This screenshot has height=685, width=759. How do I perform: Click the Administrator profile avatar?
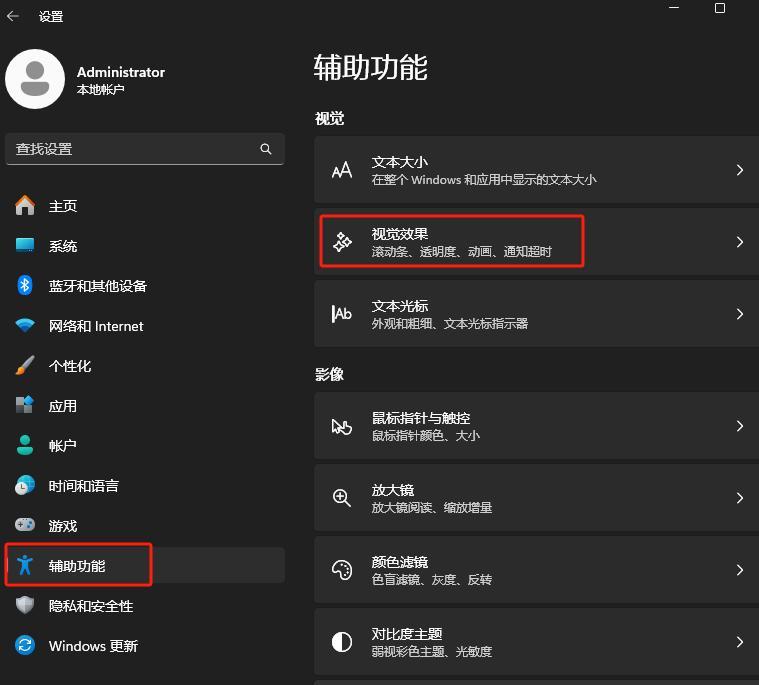(35, 79)
